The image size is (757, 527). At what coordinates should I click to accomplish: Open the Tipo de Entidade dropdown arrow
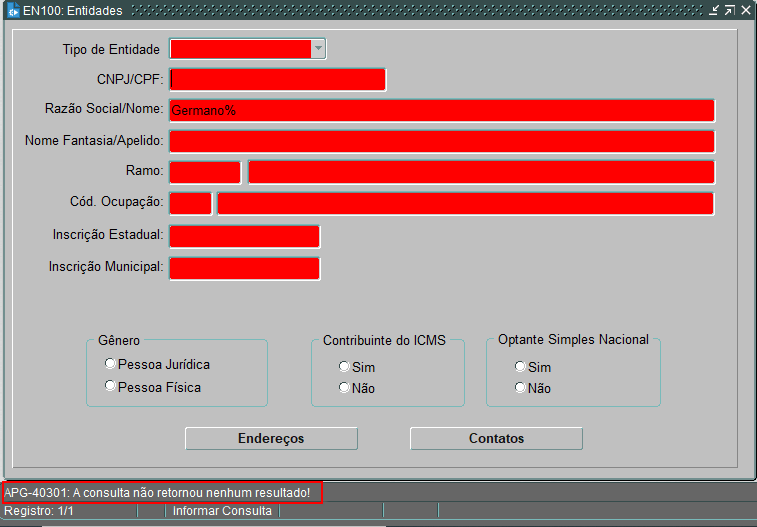(318, 49)
